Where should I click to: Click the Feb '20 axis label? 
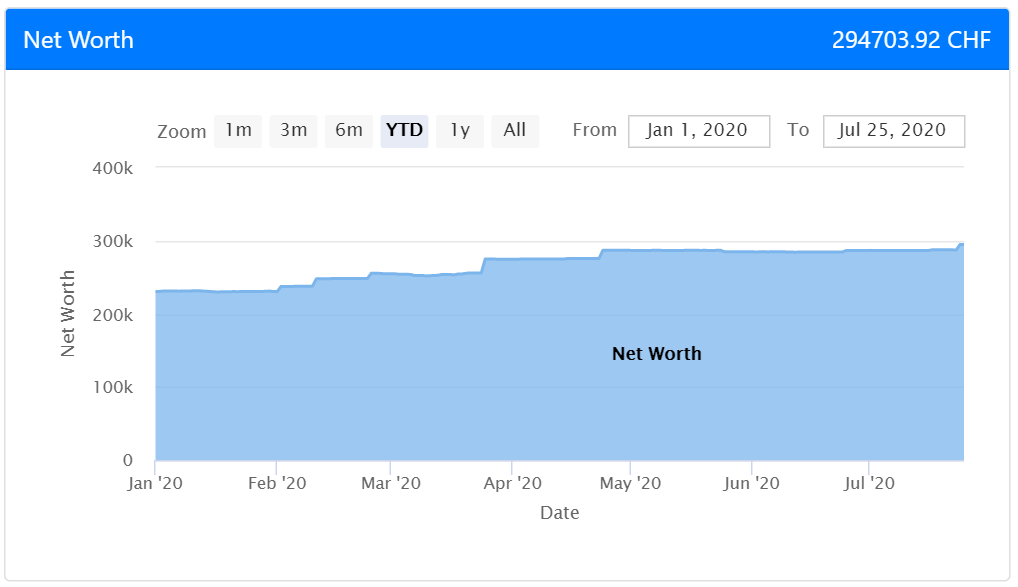(x=277, y=483)
